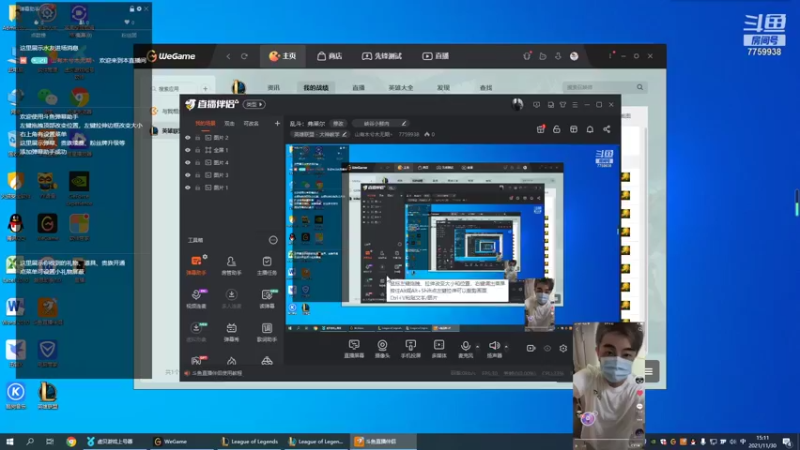Click the user avatar in 直播伴侣 title bar
Screen dimensions: 800x450
pos(517,105)
